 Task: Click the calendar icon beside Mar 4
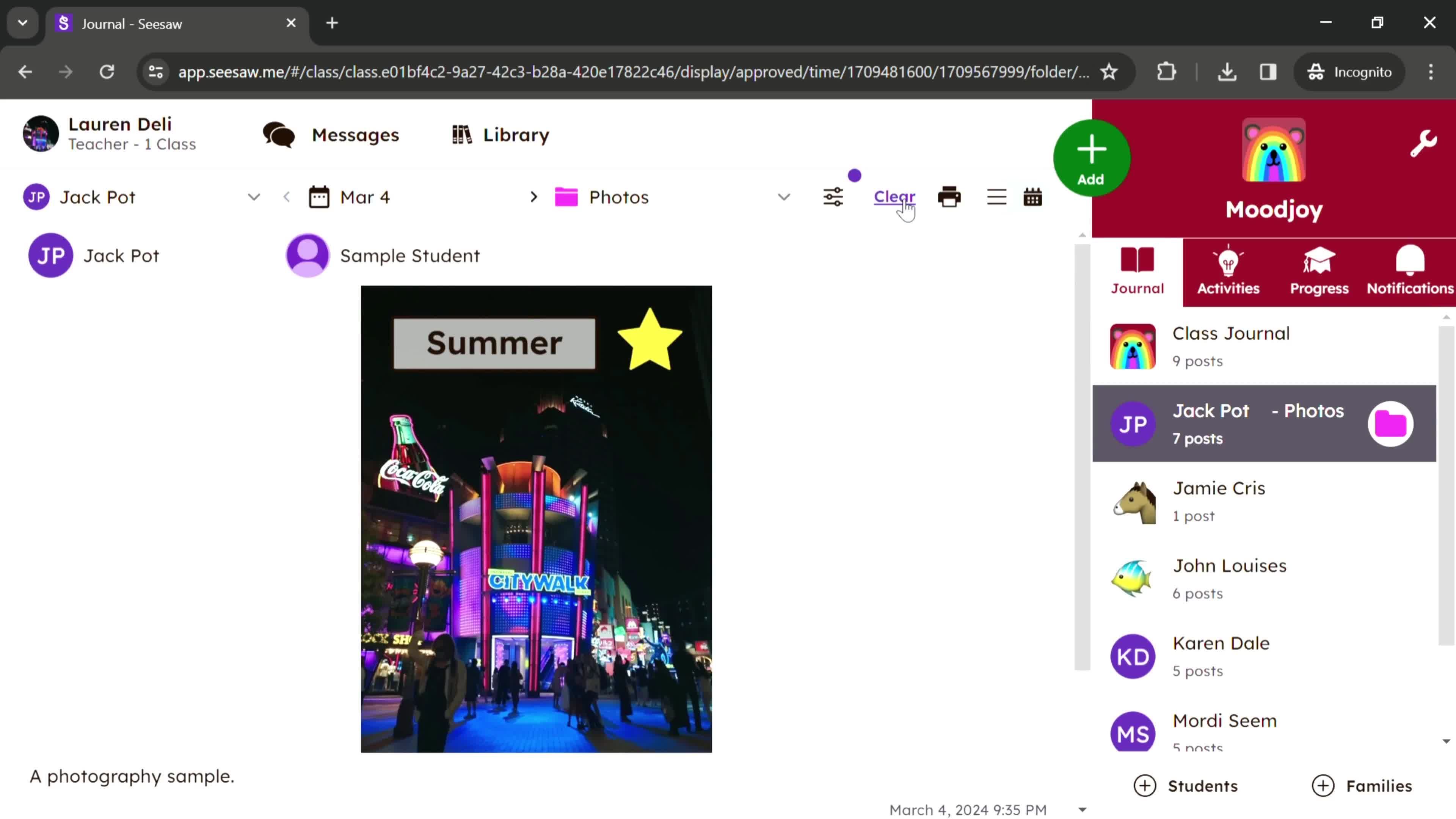pyautogui.click(x=319, y=197)
